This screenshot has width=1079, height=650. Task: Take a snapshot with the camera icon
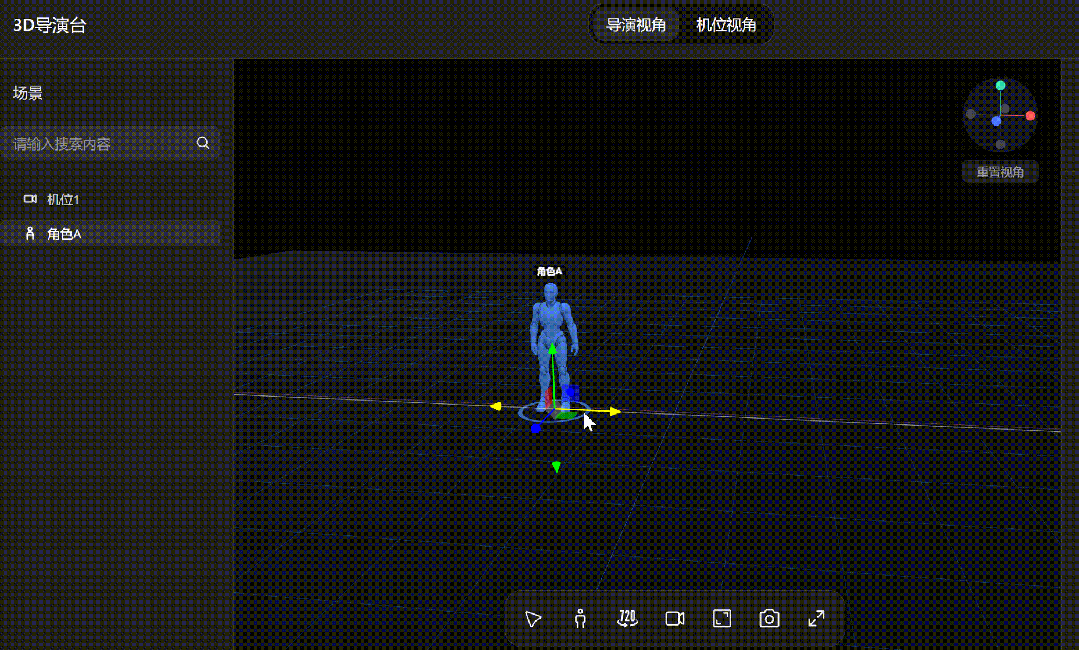[x=769, y=618]
